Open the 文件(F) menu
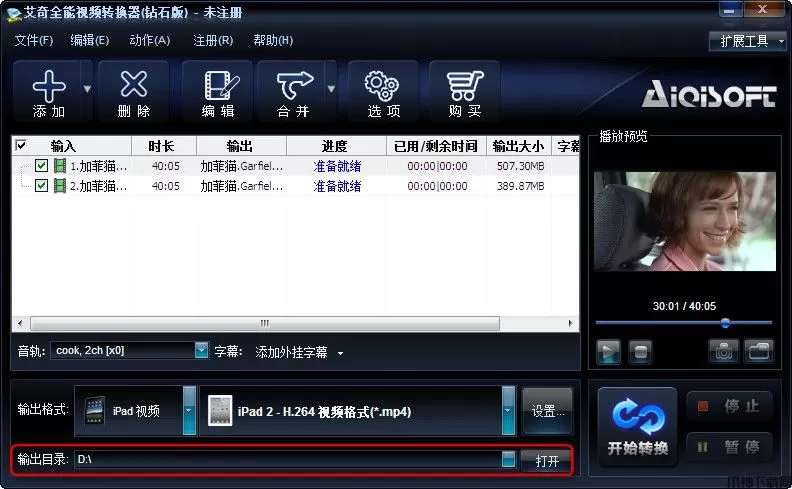792x489 pixels. click(x=33, y=40)
